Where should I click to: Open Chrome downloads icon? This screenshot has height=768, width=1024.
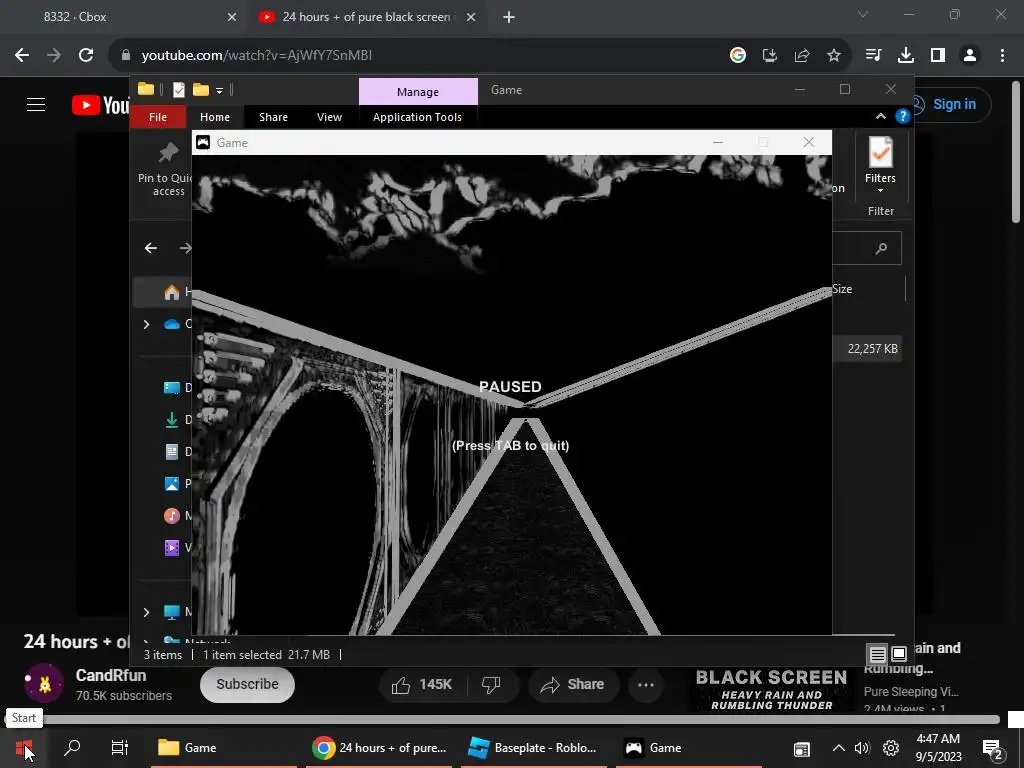pos(906,56)
